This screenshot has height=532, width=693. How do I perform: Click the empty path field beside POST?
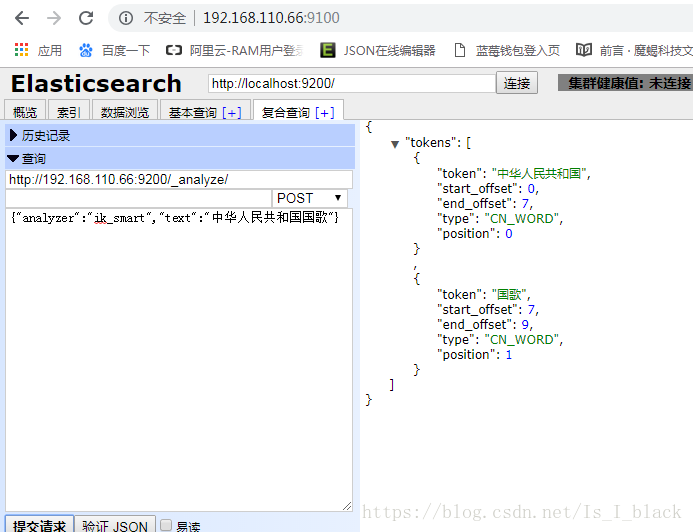point(138,198)
